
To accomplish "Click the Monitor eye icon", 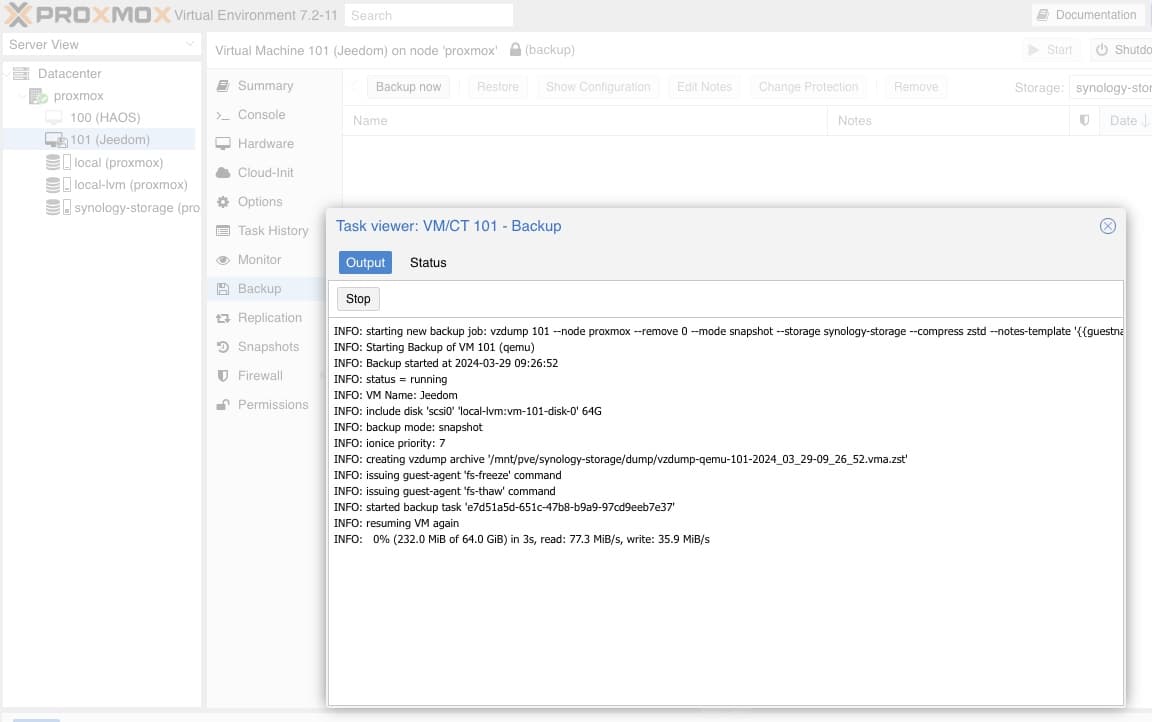I will (223, 260).
